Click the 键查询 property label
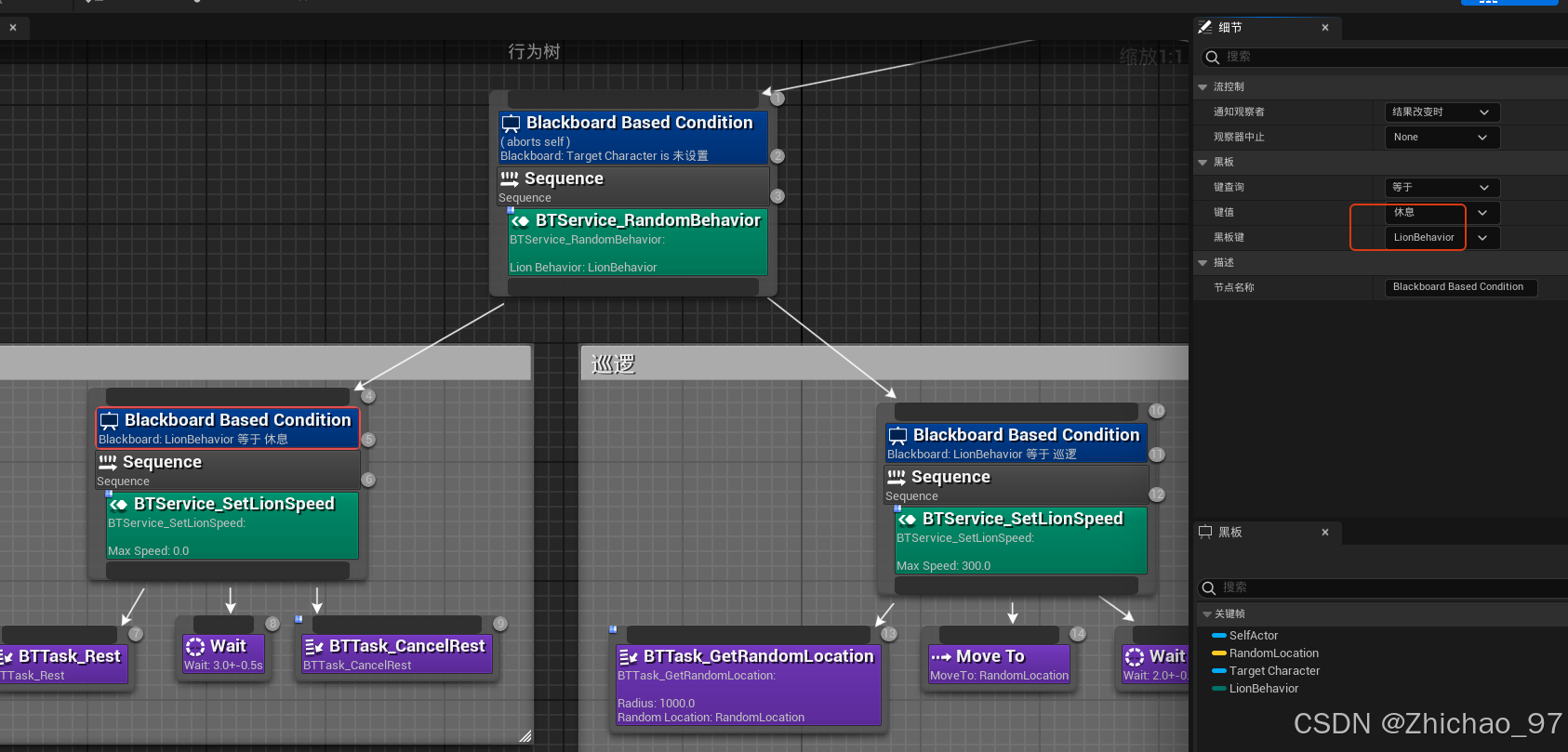1568x752 pixels. click(1229, 188)
